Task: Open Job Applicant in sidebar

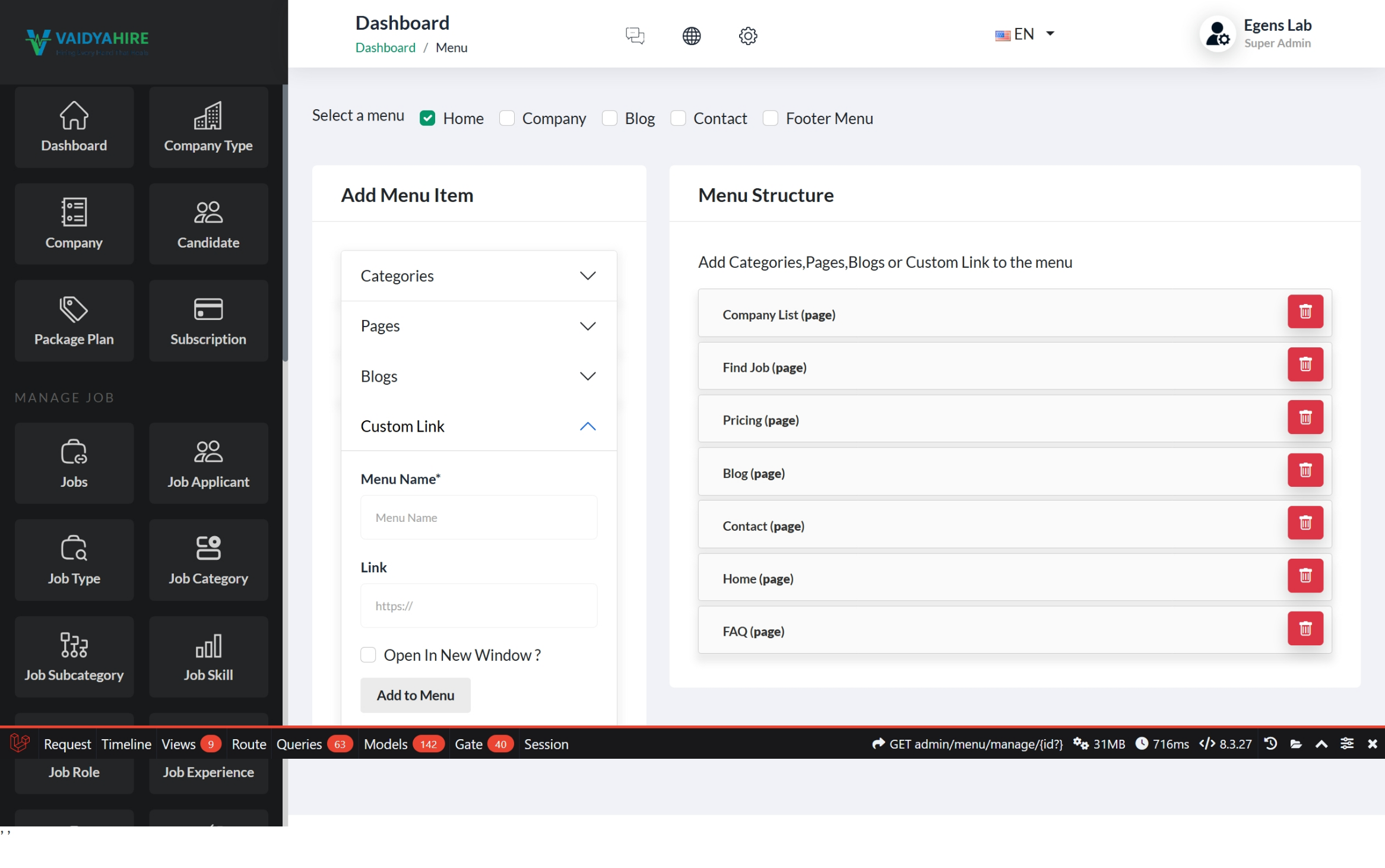Action: point(208,463)
